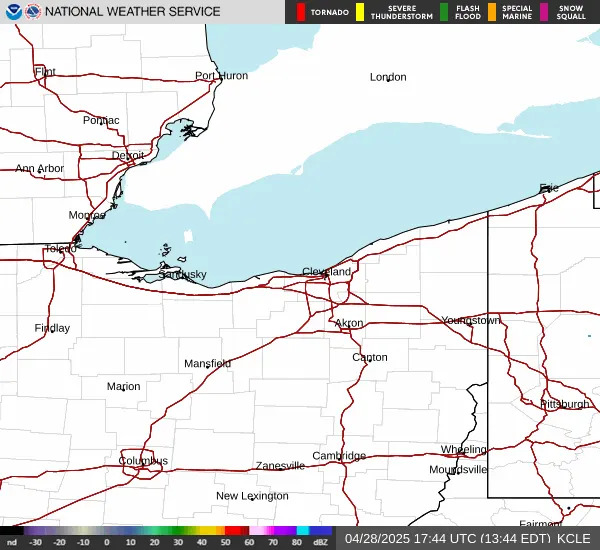This screenshot has width=600, height=550.
Task: Click the Special Marine legend label
Action: pos(517,12)
